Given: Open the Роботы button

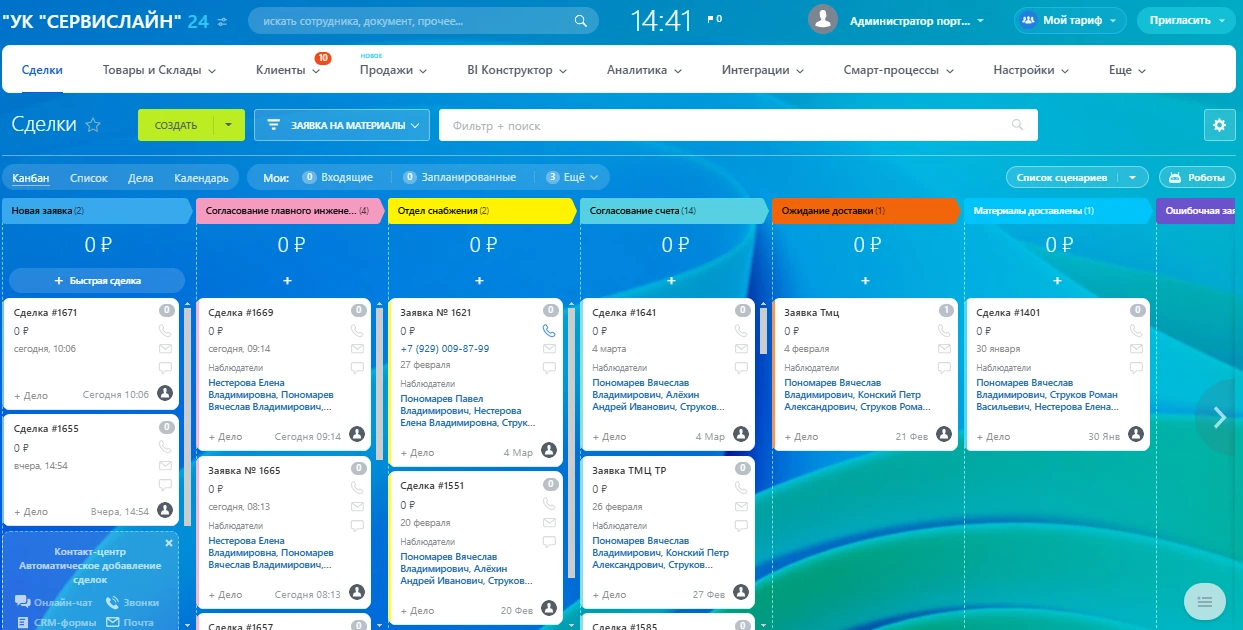Looking at the screenshot, I should point(1197,177).
